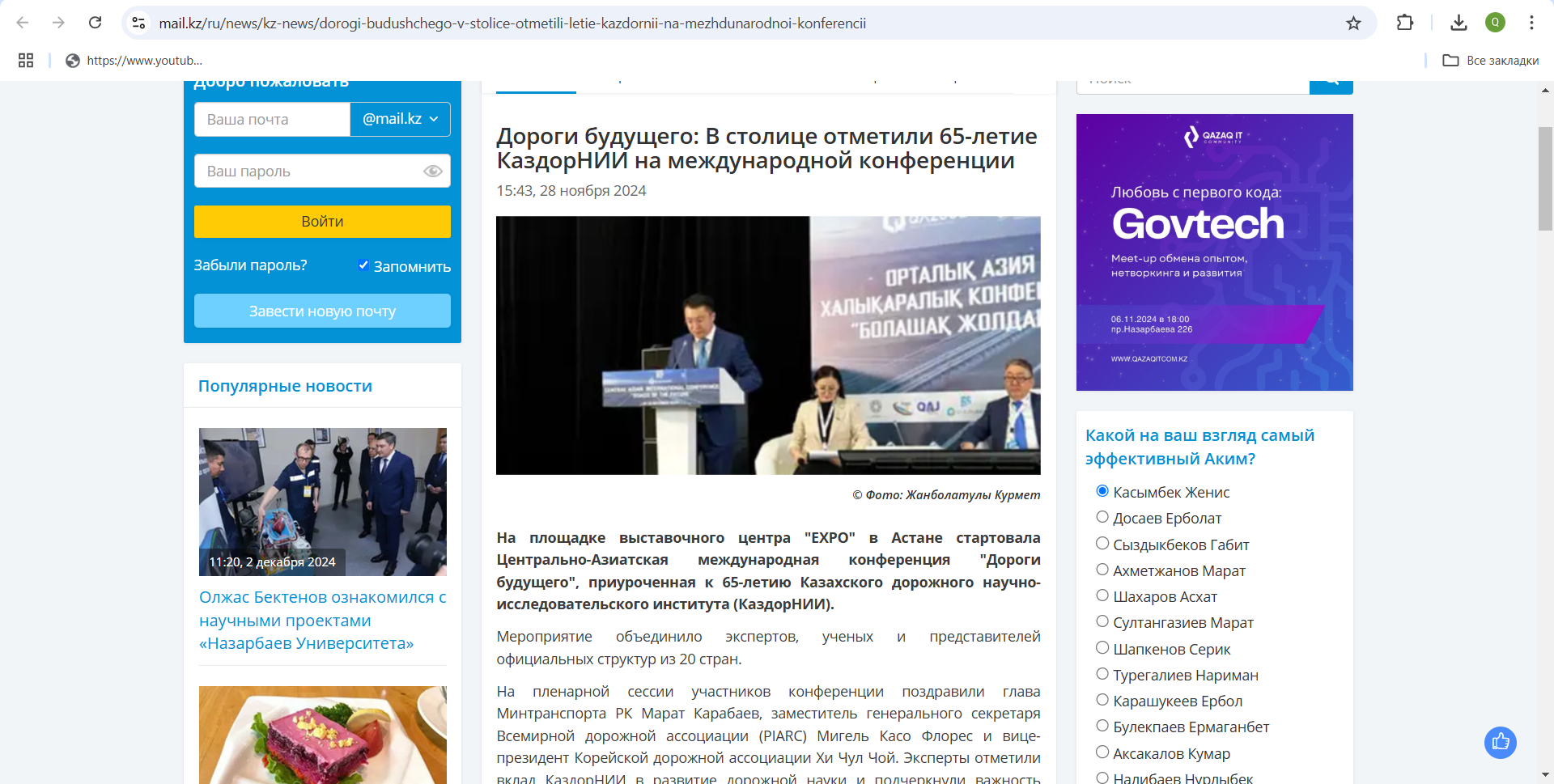Click the address bar URL

coord(512,23)
